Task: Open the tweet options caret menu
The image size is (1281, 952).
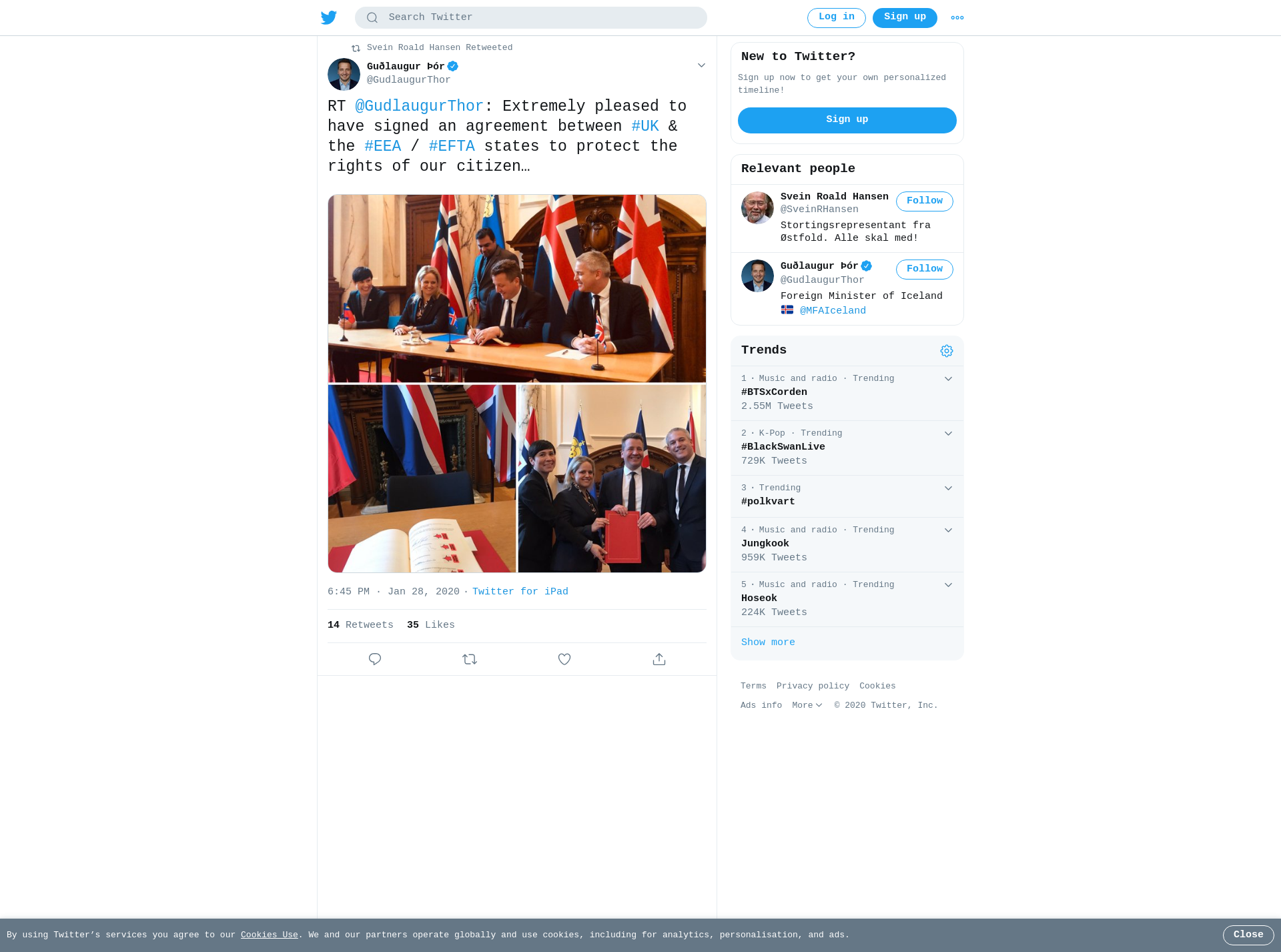Action: pyautogui.click(x=701, y=65)
